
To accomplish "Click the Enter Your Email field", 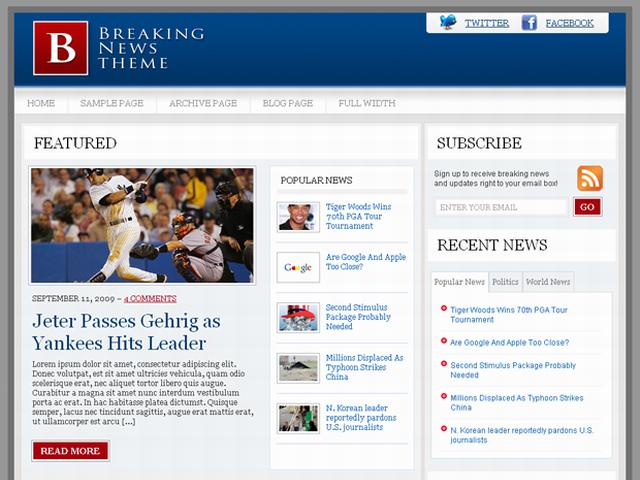I will [x=502, y=207].
